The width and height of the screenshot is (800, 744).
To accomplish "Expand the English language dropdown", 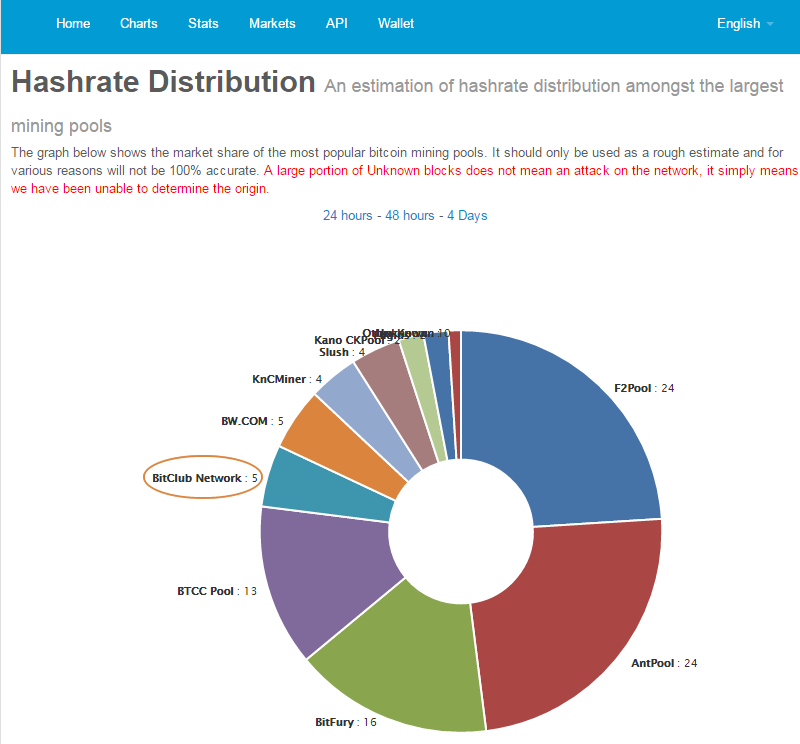I will click(745, 23).
